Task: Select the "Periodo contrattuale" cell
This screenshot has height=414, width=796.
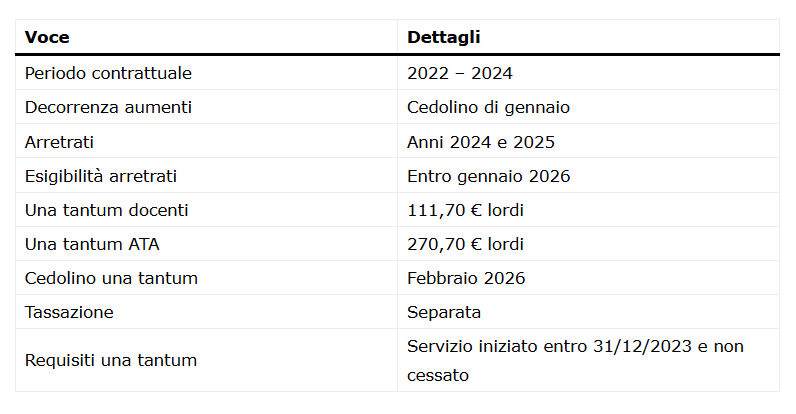Action: tap(108, 73)
